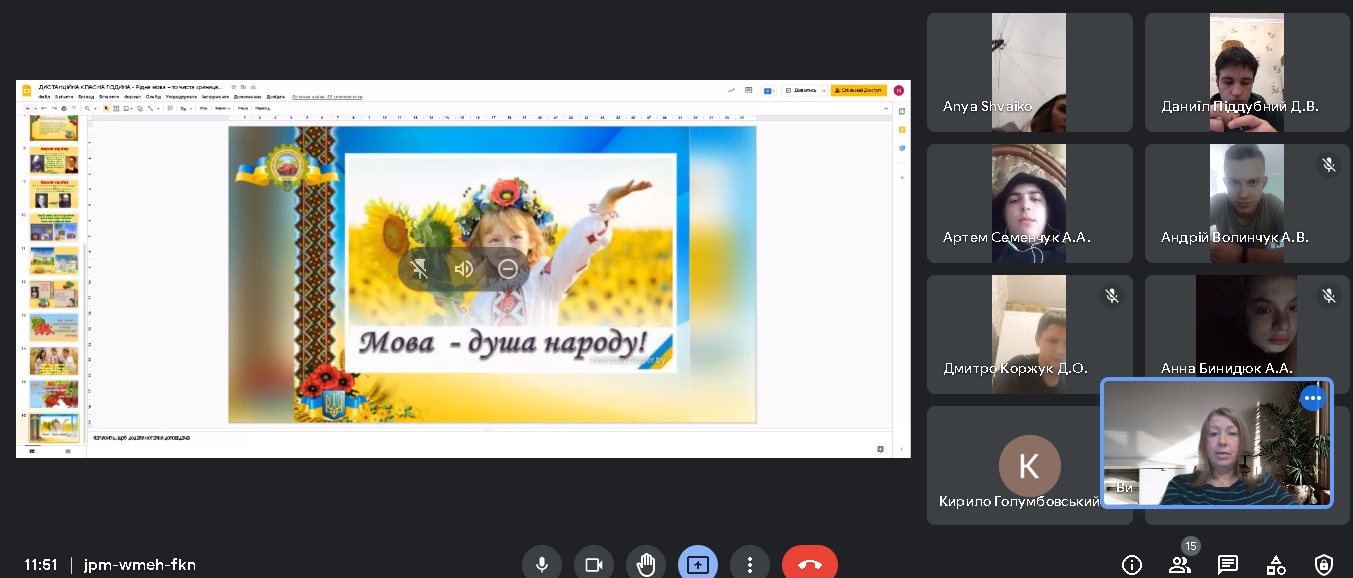Open self-view tile options blue dots

click(1312, 398)
